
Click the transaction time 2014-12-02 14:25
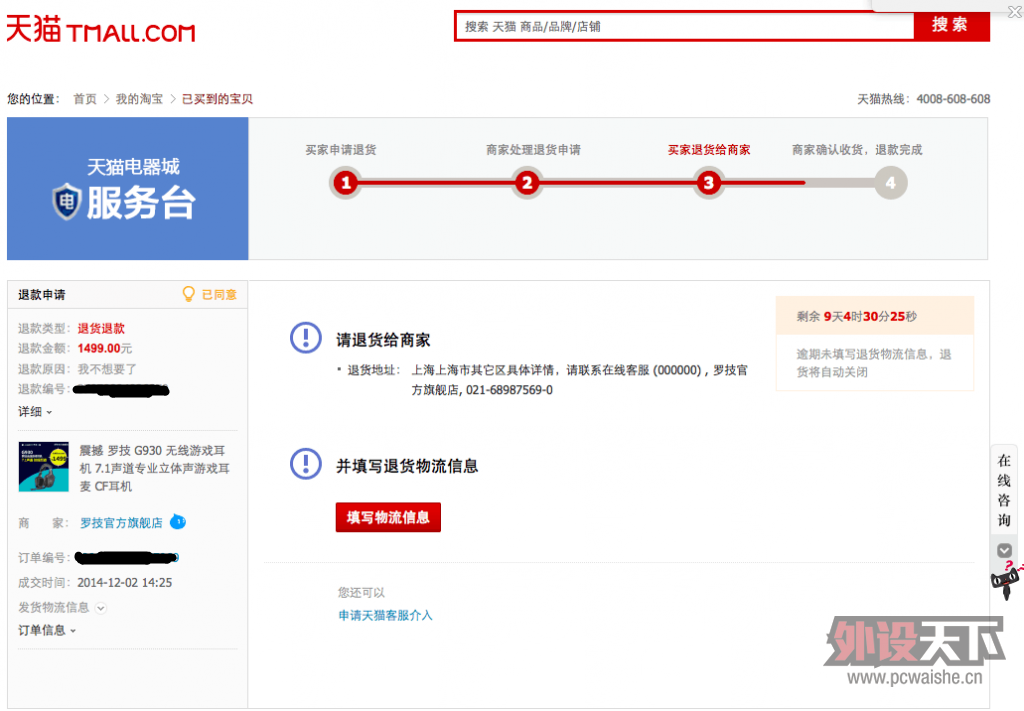click(125, 582)
